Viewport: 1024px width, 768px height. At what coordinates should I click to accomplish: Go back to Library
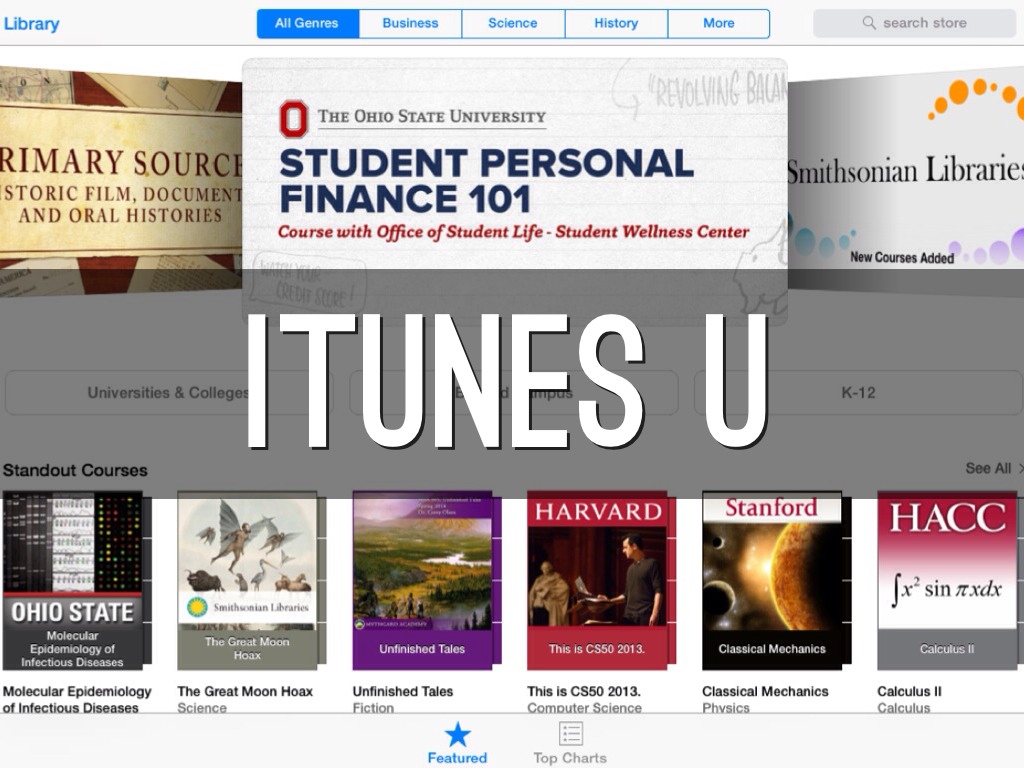pyautogui.click(x=31, y=23)
